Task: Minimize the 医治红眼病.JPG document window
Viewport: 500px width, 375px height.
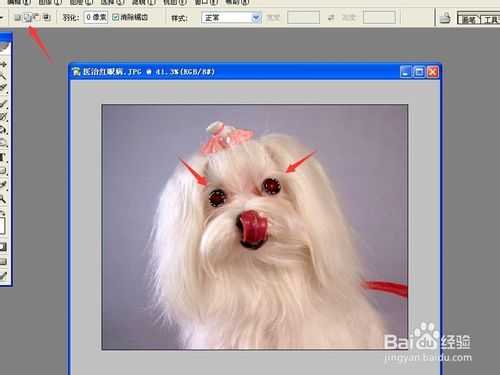Action: 405,72
